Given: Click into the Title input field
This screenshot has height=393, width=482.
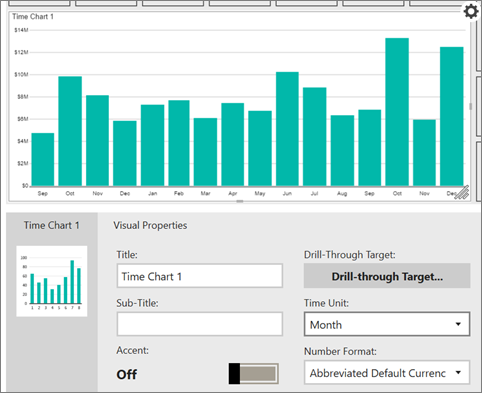Looking at the screenshot, I should point(200,276).
